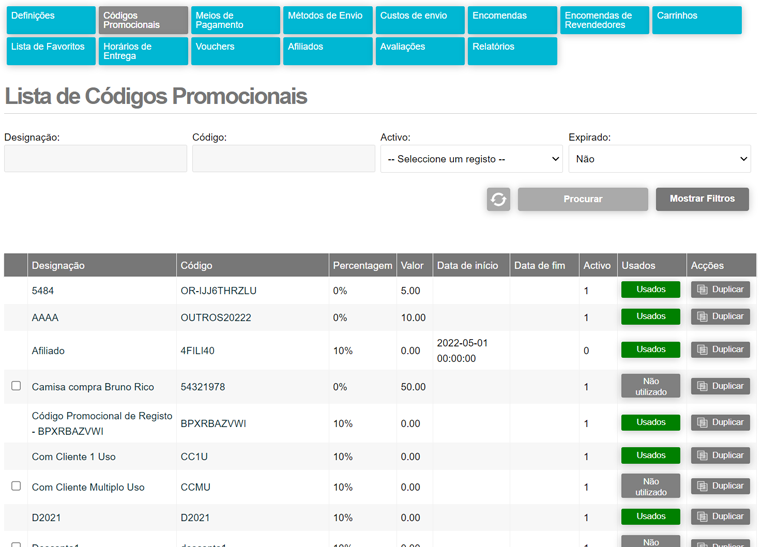Focus the Código filter text field
The height and width of the screenshot is (547, 763).
tap(283, 159)
